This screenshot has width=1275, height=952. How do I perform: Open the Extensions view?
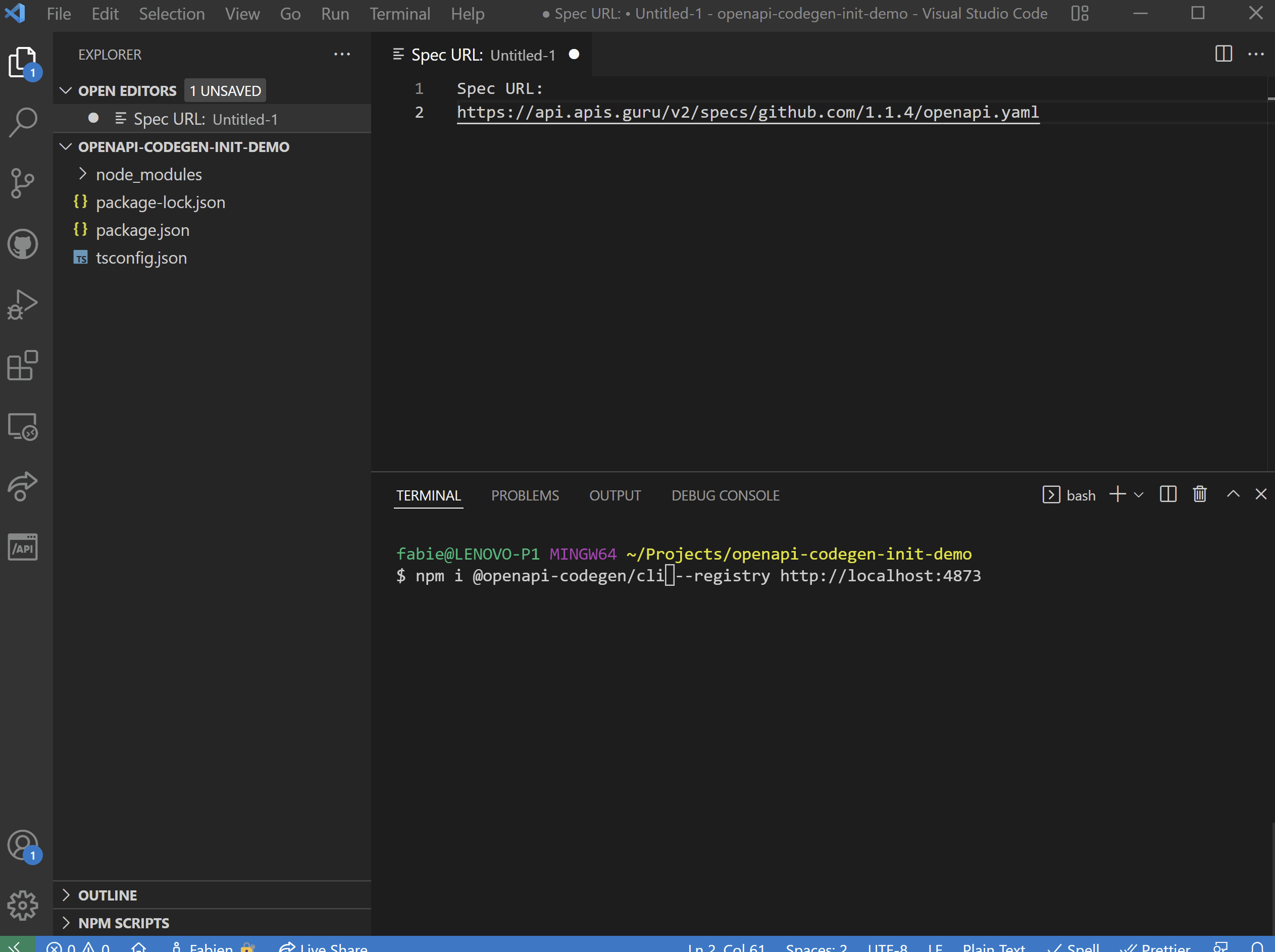click(x=23, y=365)
